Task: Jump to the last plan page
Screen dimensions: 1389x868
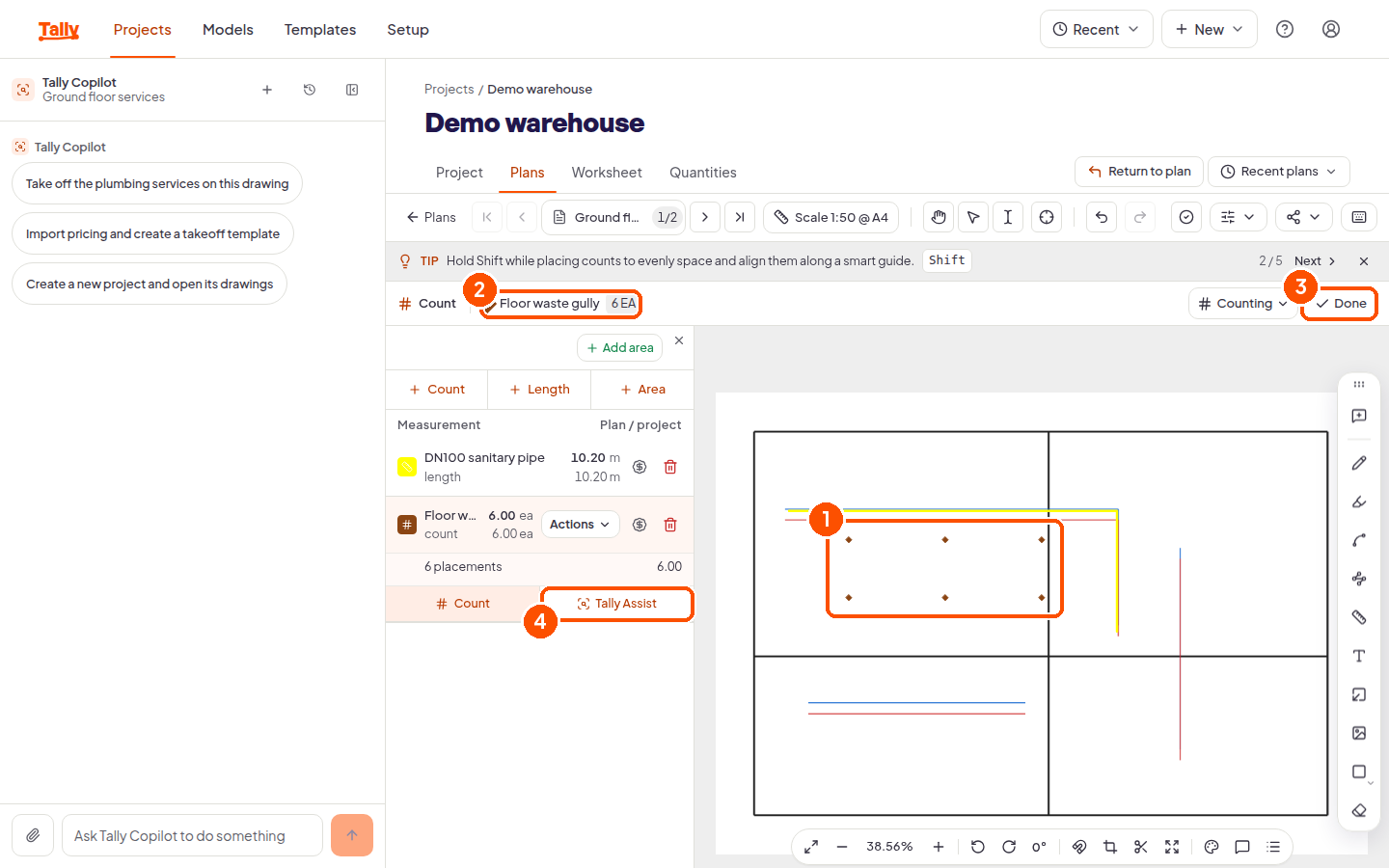Action: [x=740, y=217]
